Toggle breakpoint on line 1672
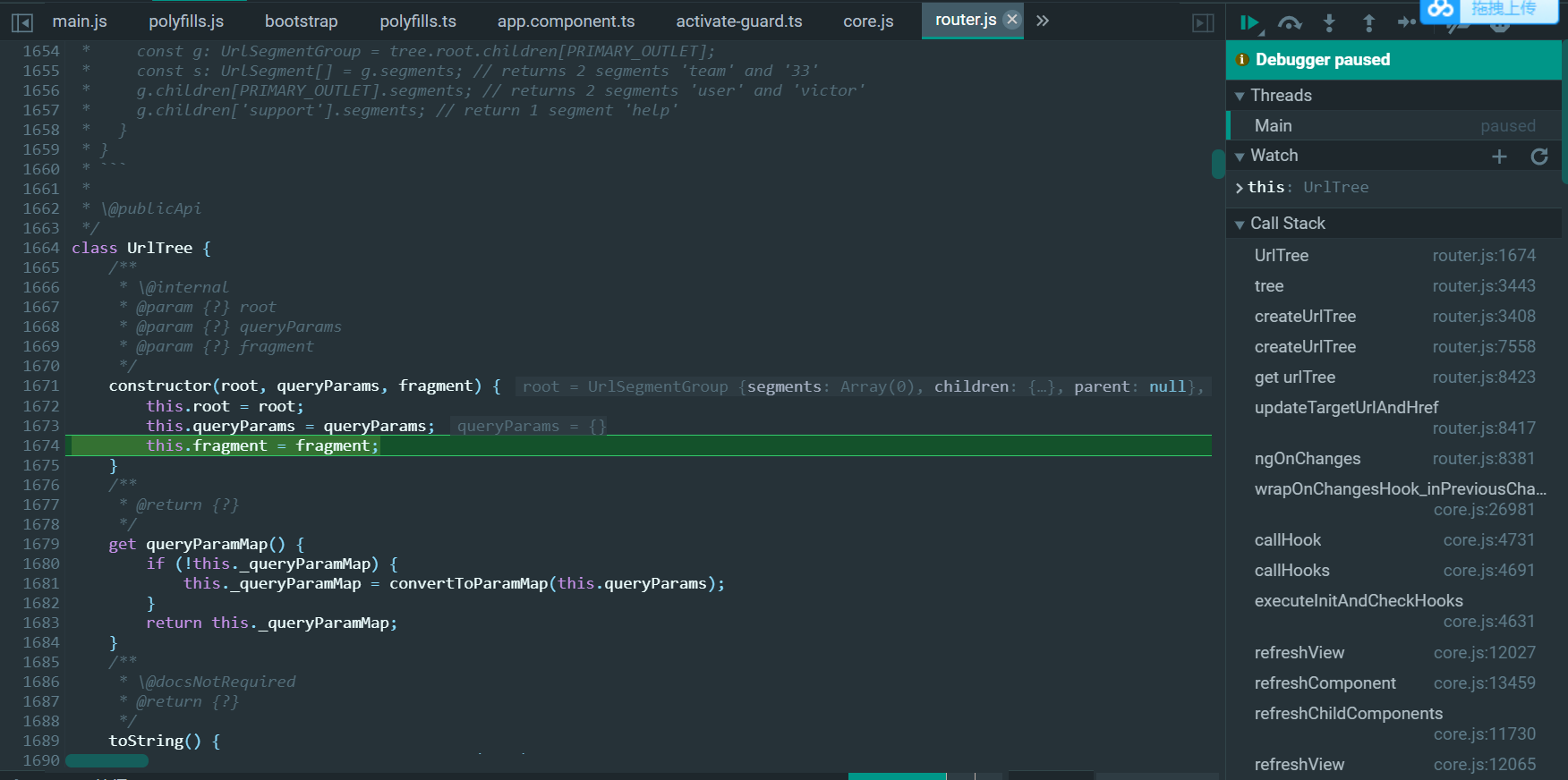The image size is (1568, 780). [x=41, y=406]
